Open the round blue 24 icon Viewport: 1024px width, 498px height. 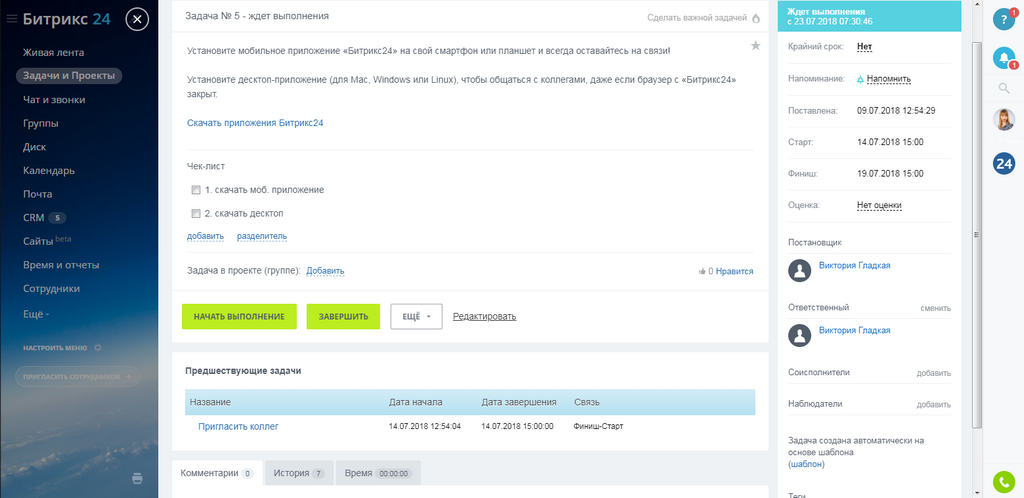(x=1004, y=163)
